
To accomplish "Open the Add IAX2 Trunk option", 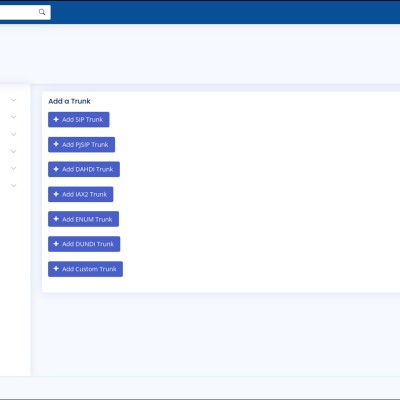I will (80, 194).
